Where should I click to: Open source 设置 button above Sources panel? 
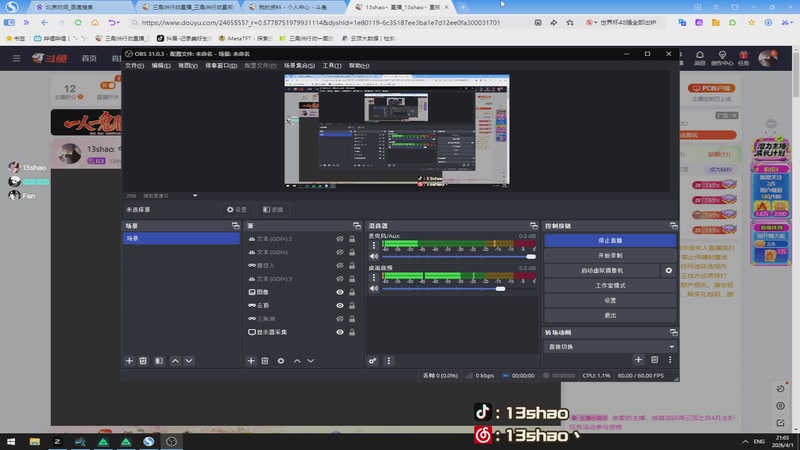coord(237,210)
